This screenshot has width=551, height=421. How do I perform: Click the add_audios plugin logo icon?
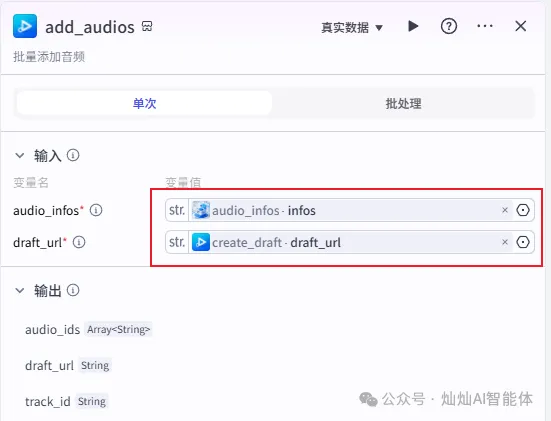[x=25, y=26]
